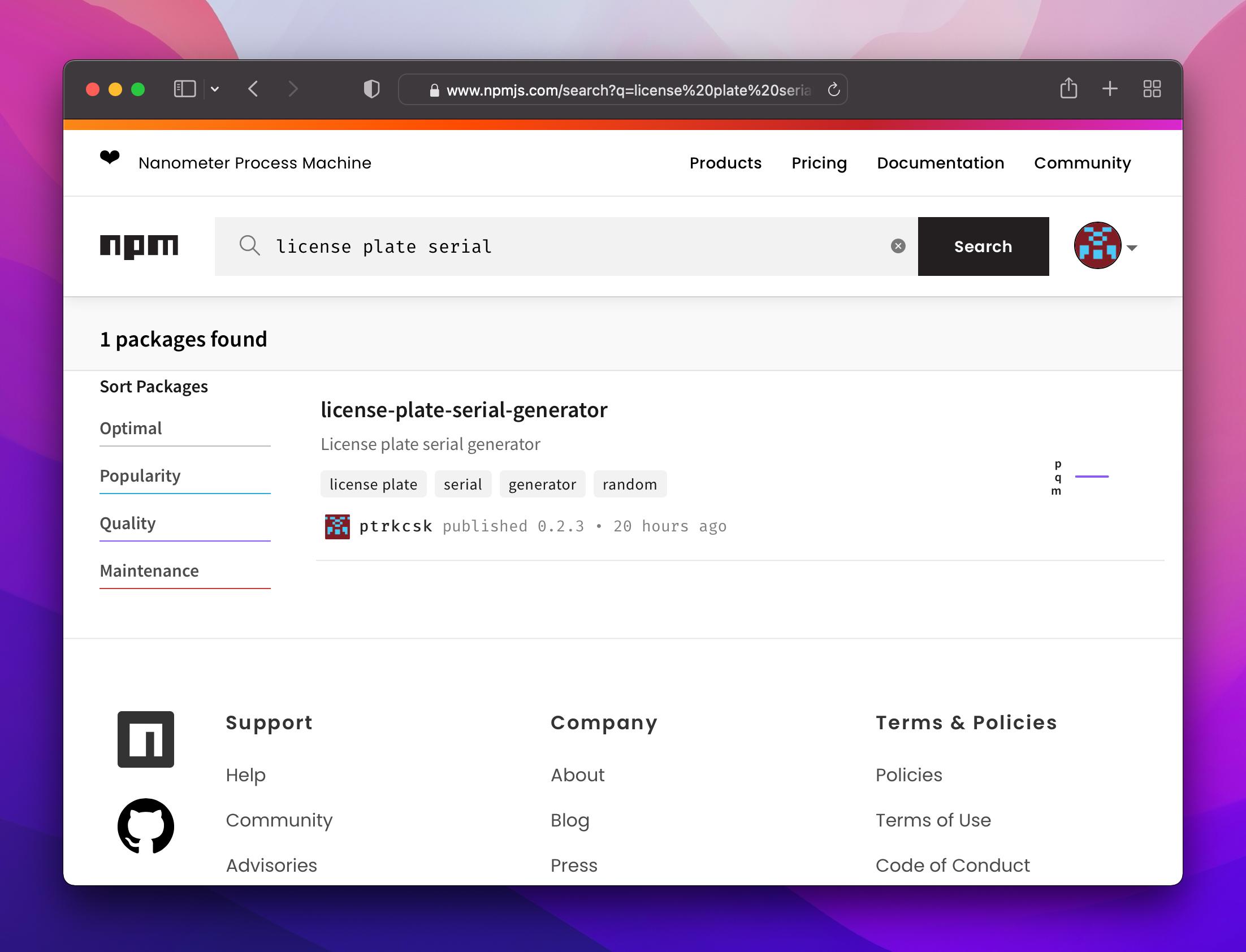Sort packages by Optimal

click(x=131, y=429)
